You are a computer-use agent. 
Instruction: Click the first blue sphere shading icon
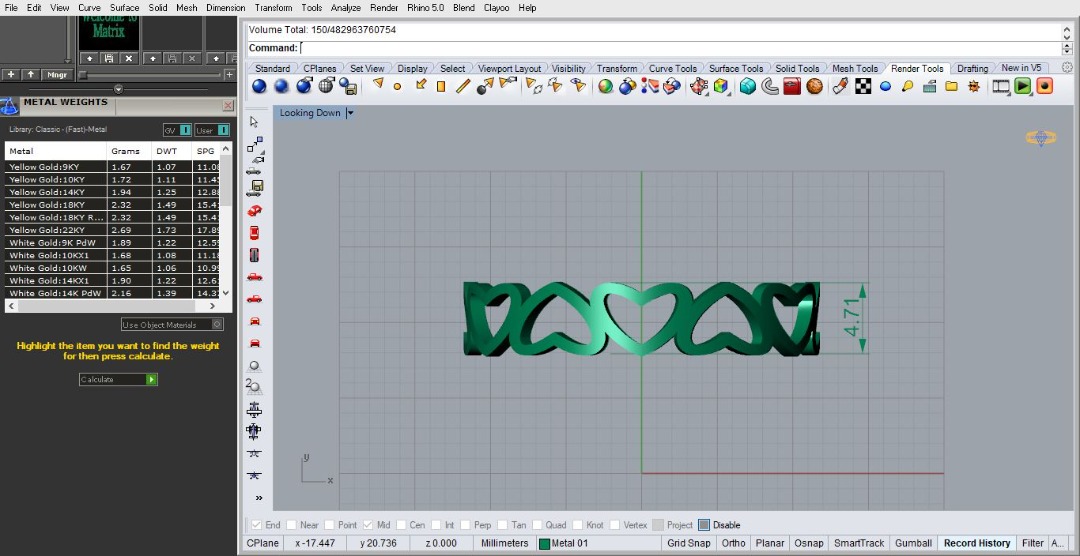click(x=259, y=87)
